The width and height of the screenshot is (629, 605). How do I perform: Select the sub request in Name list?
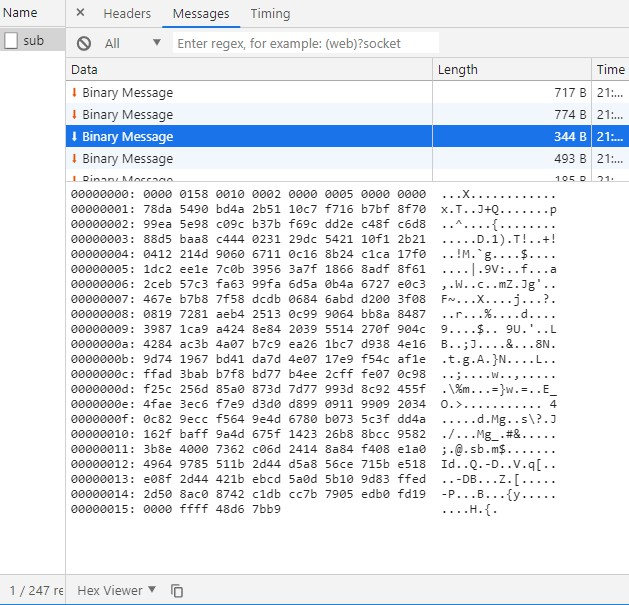[x=33, y=41]
